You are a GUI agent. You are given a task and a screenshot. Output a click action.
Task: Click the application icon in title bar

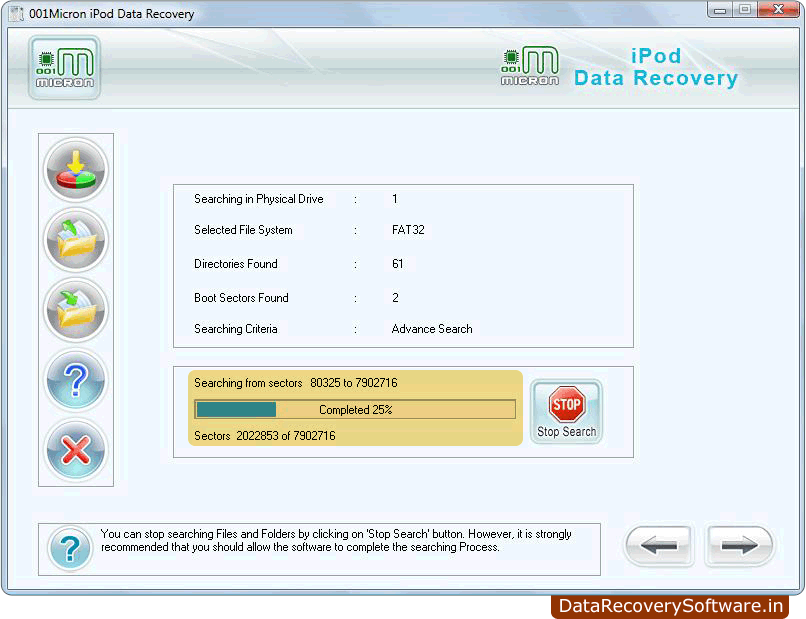[16, 13]
